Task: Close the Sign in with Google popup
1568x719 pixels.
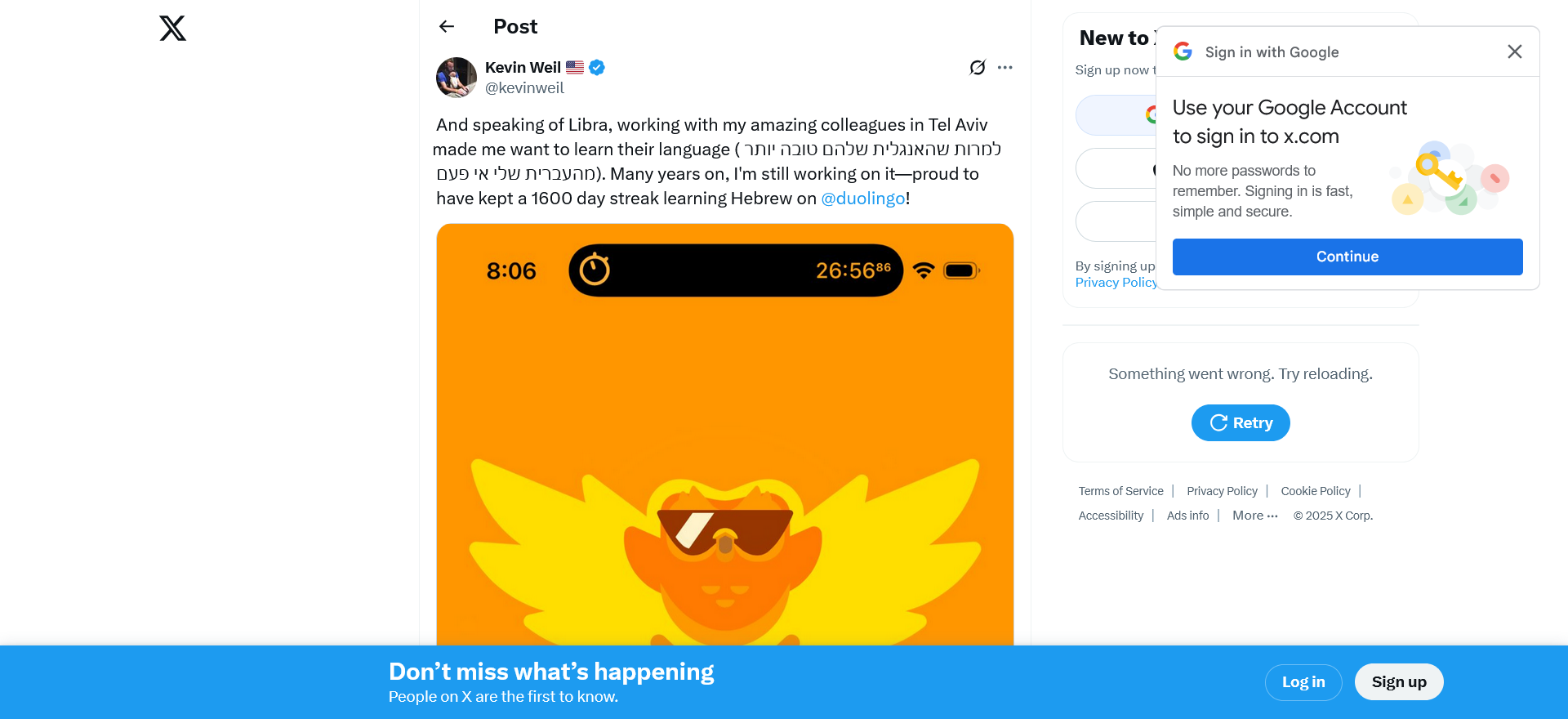Action: [1515, 51]
